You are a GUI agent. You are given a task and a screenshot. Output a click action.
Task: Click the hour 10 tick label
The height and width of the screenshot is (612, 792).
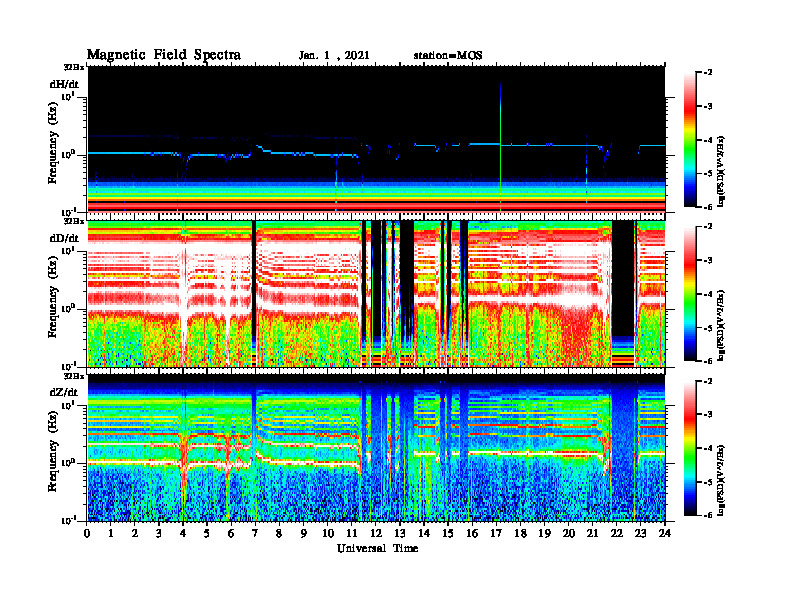(x=328, y=534)
